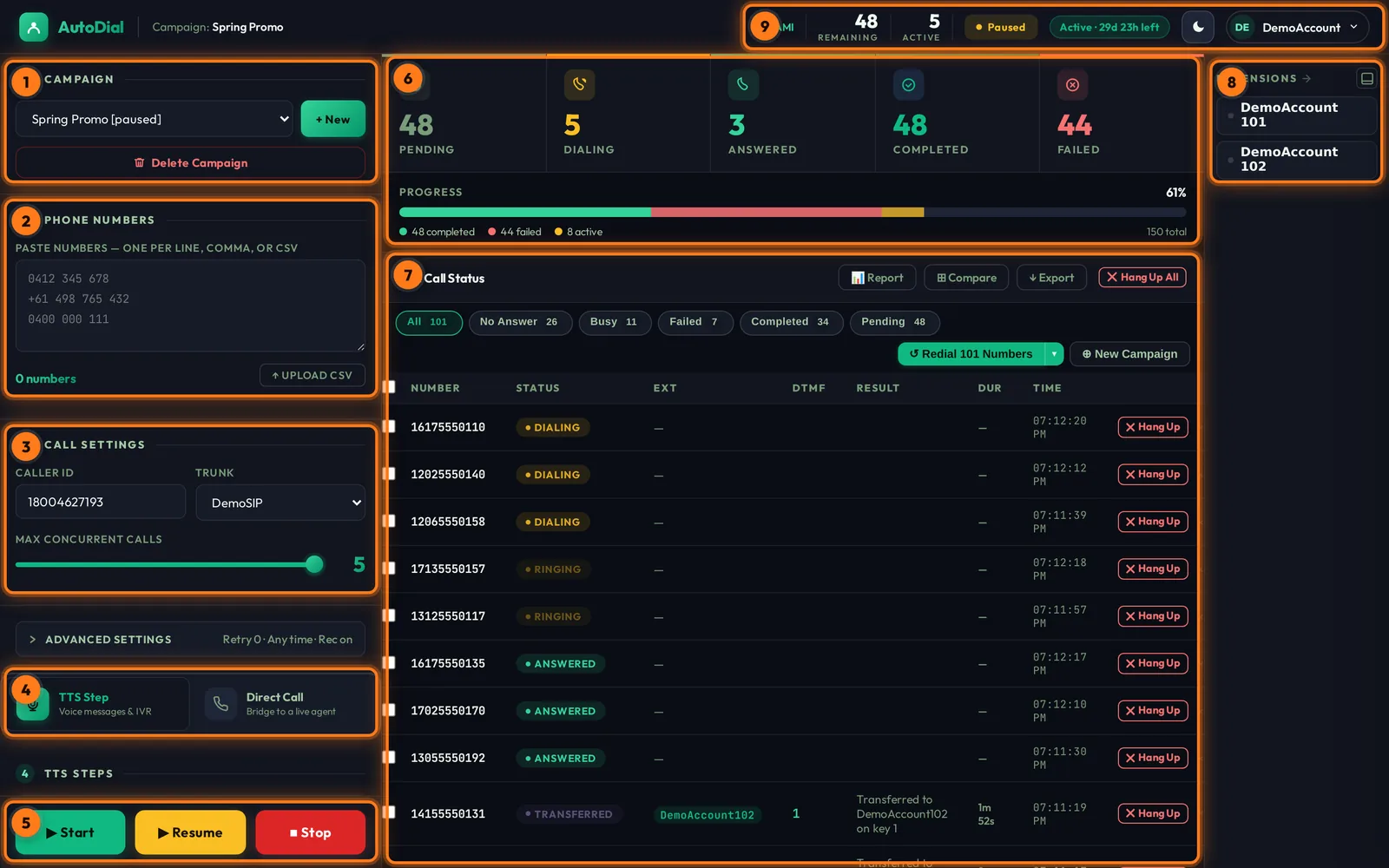Image resolution: width=1389 pixels, height=868 pixels.
Task: Open the DemoAccount user menu
Action: [1297, 27]
